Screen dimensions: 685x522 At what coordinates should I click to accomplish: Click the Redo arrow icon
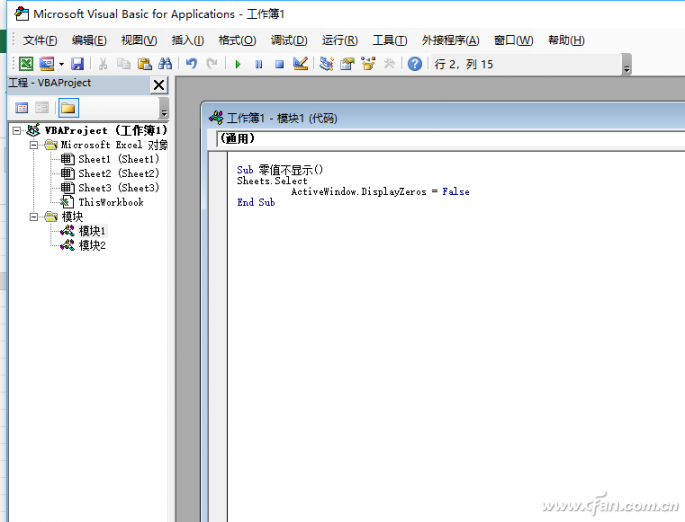[x=212, y=64]
